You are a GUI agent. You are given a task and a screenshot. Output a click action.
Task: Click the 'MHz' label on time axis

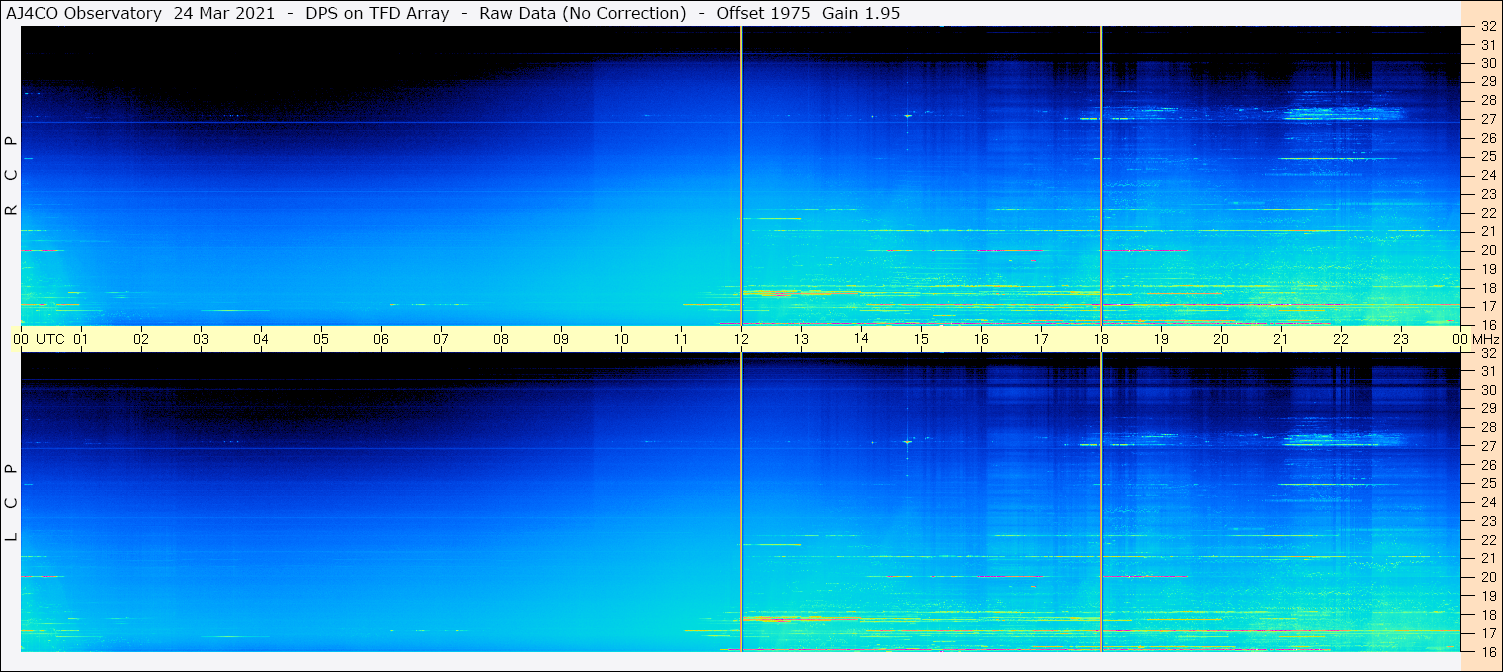pos(1485,339)
